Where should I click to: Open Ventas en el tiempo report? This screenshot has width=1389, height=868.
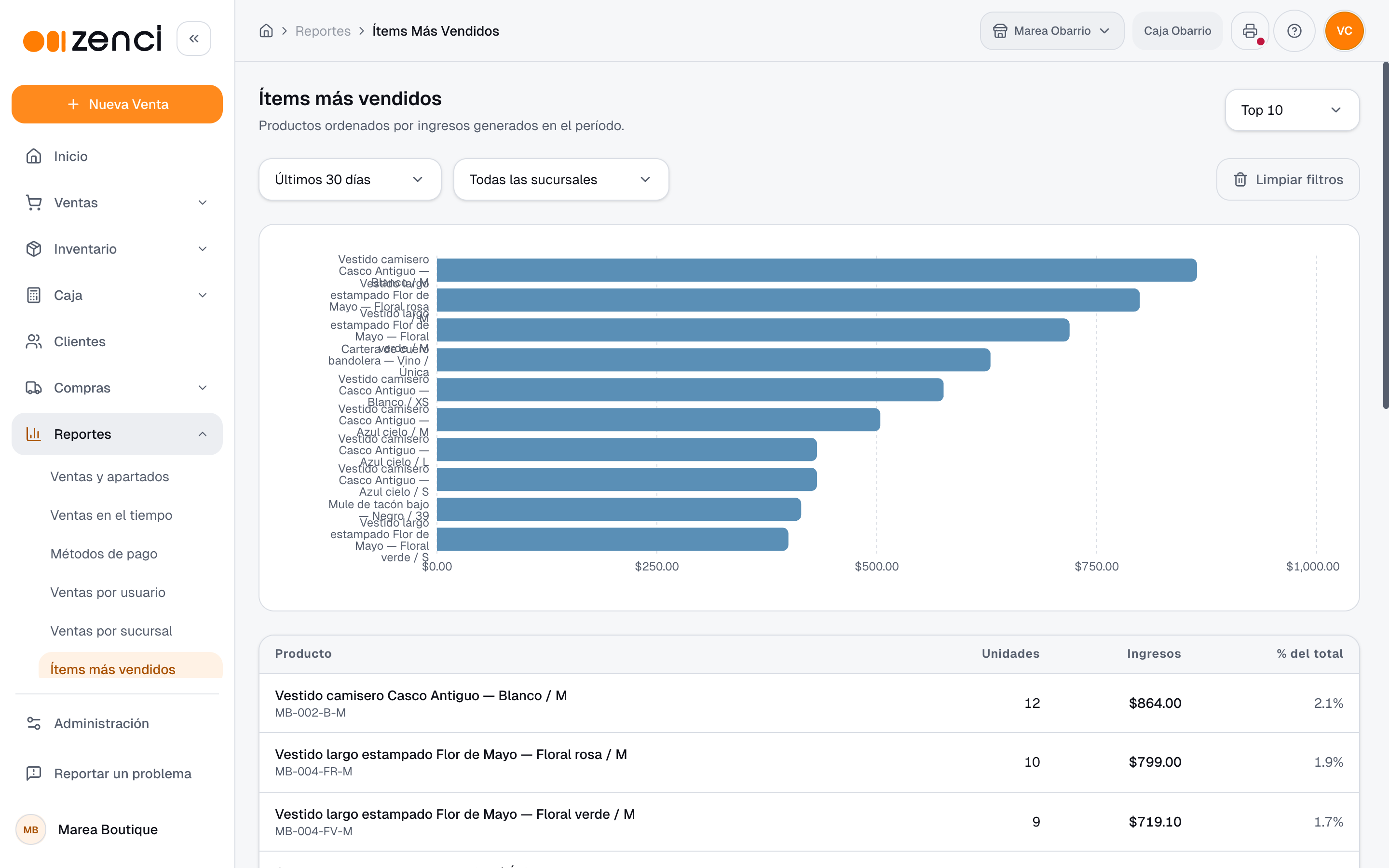pos(111,515)
